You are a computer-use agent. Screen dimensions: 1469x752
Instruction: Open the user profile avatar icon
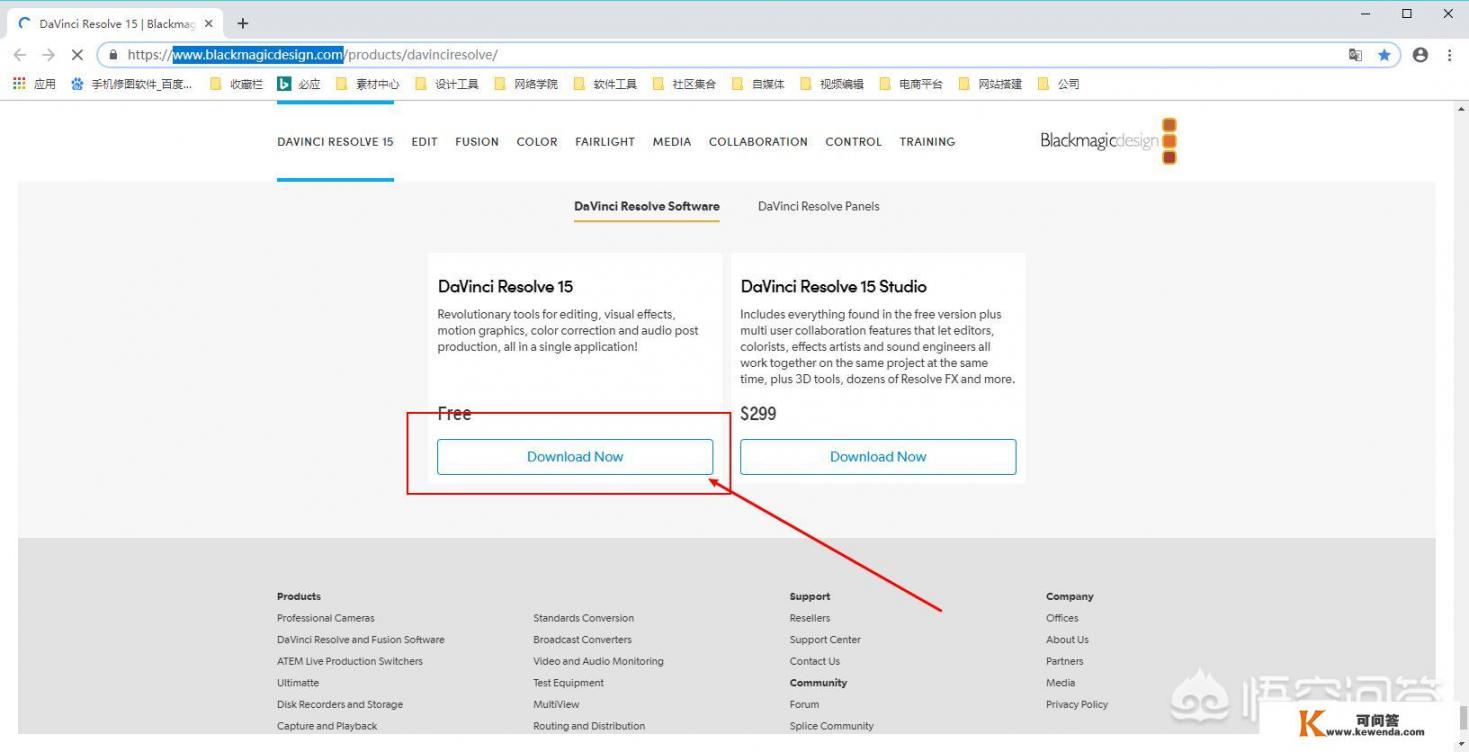tap(1420, 55)
